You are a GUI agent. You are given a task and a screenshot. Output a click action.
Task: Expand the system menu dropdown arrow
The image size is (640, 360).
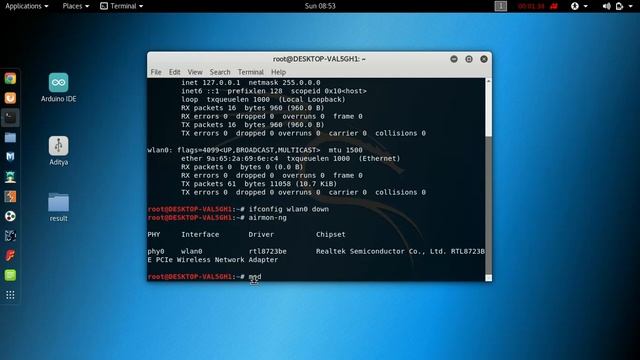pos(631,6)
